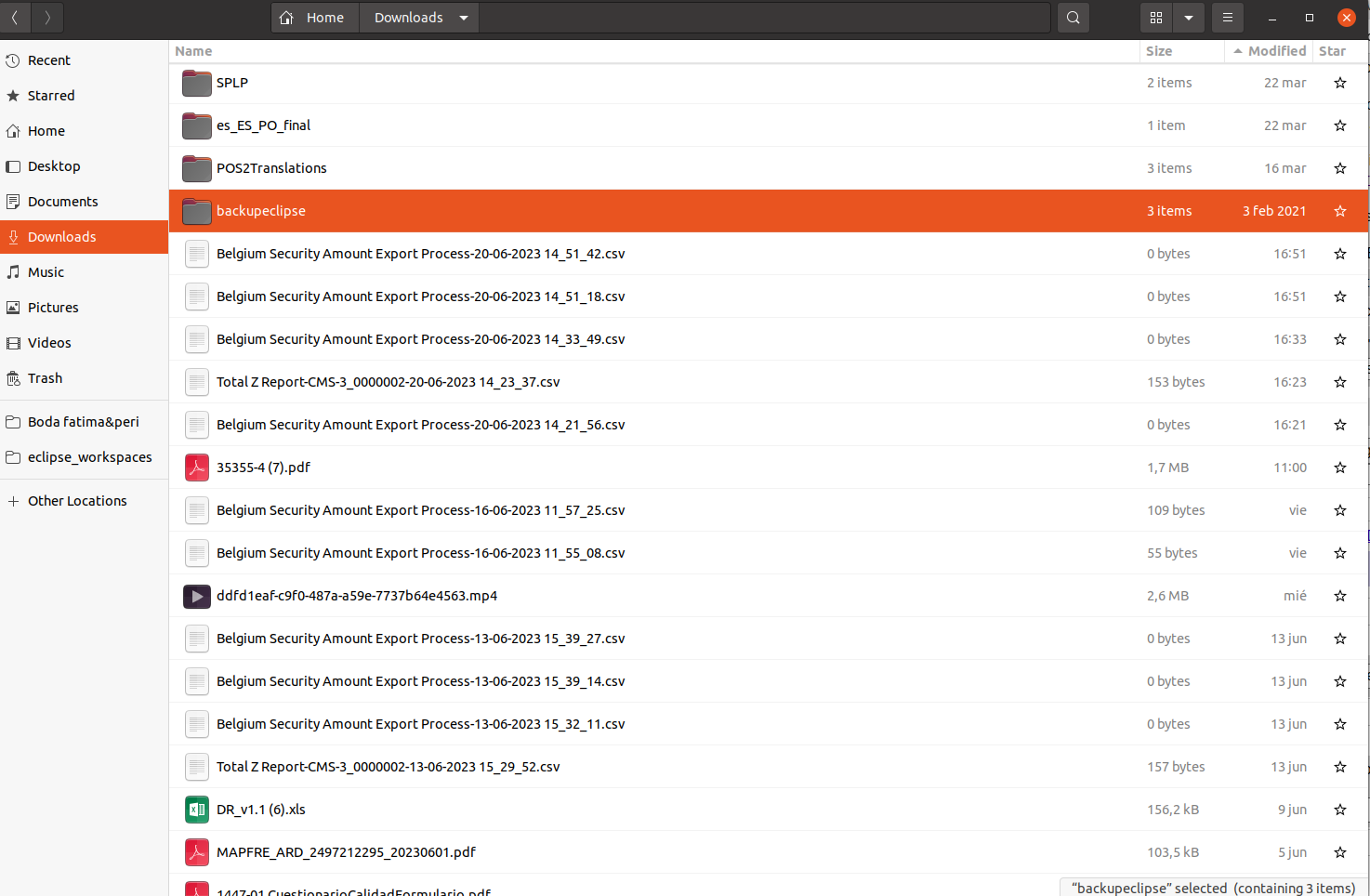This screenshot has height=896, width=1370.
Task: Click the DR_v1.1 (6).xls spreadsheet icon
Action: (196, 810)
